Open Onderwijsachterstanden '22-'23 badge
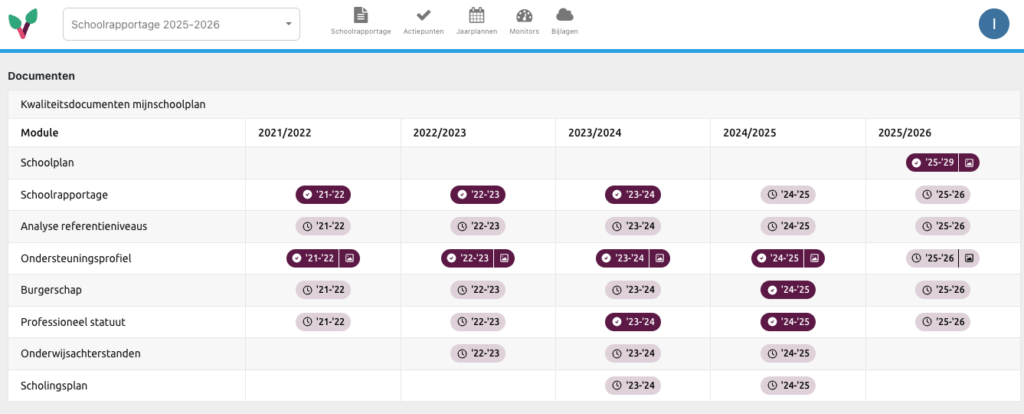1024x414 pixels. point(477,354)
